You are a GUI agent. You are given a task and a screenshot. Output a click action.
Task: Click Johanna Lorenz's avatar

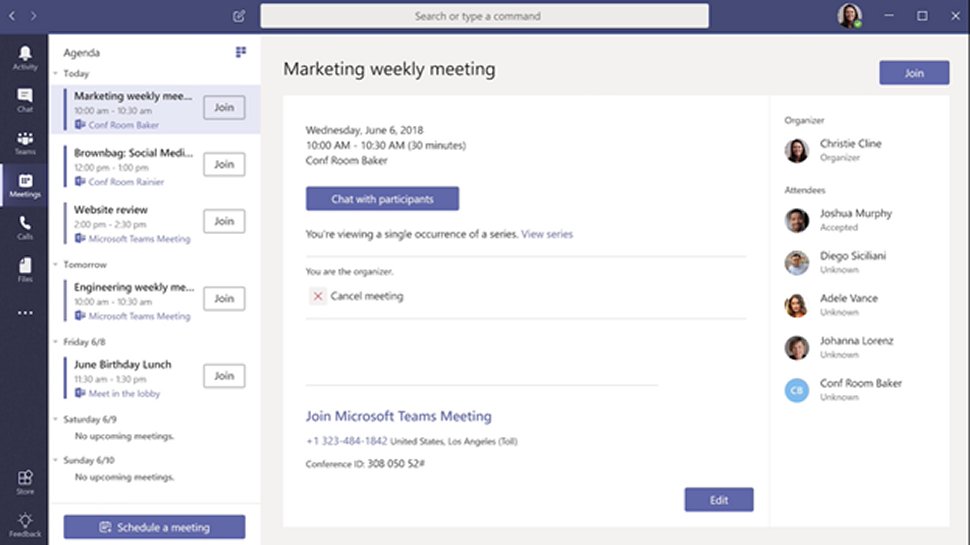pyautogui.click(x=796, y=348)
